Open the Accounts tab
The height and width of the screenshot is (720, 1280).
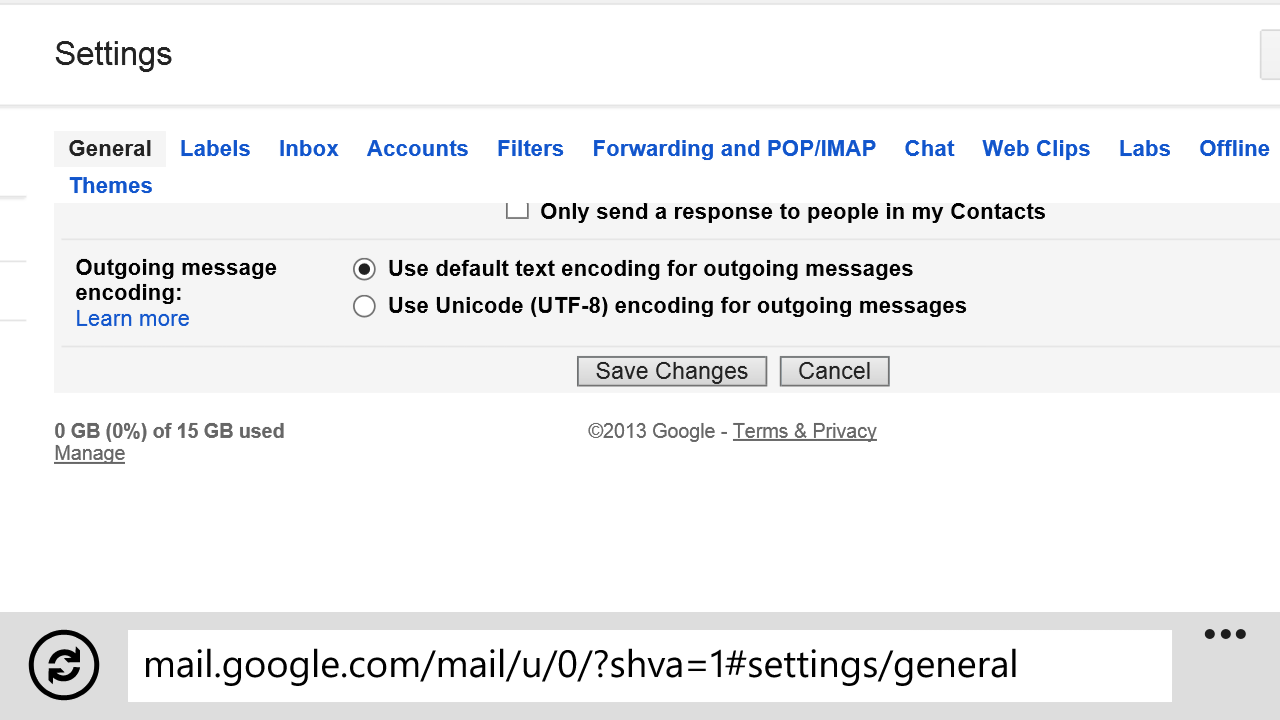tap(417, 149)
